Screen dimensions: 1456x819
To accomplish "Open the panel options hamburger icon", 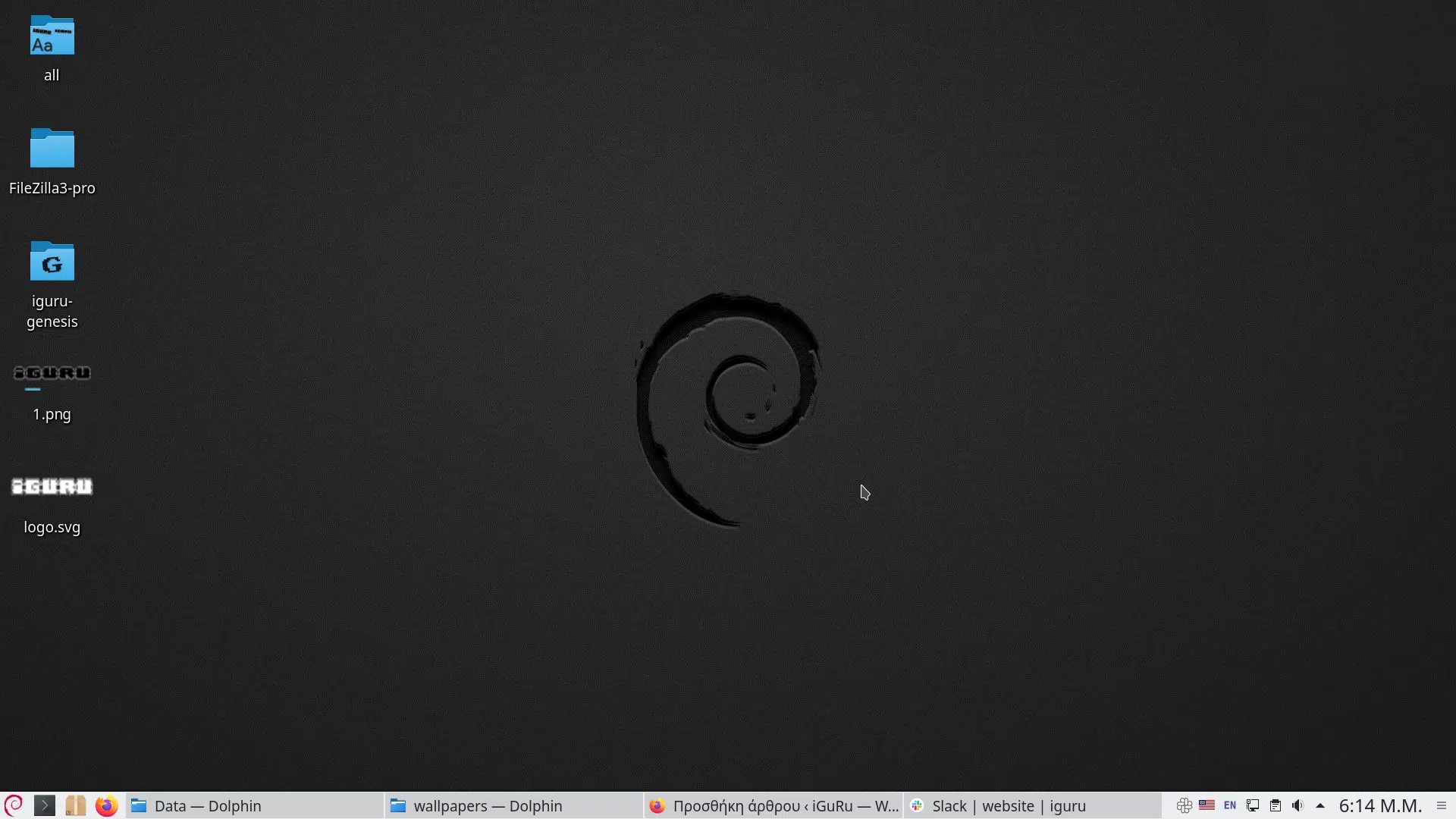I will point(1442,805).
